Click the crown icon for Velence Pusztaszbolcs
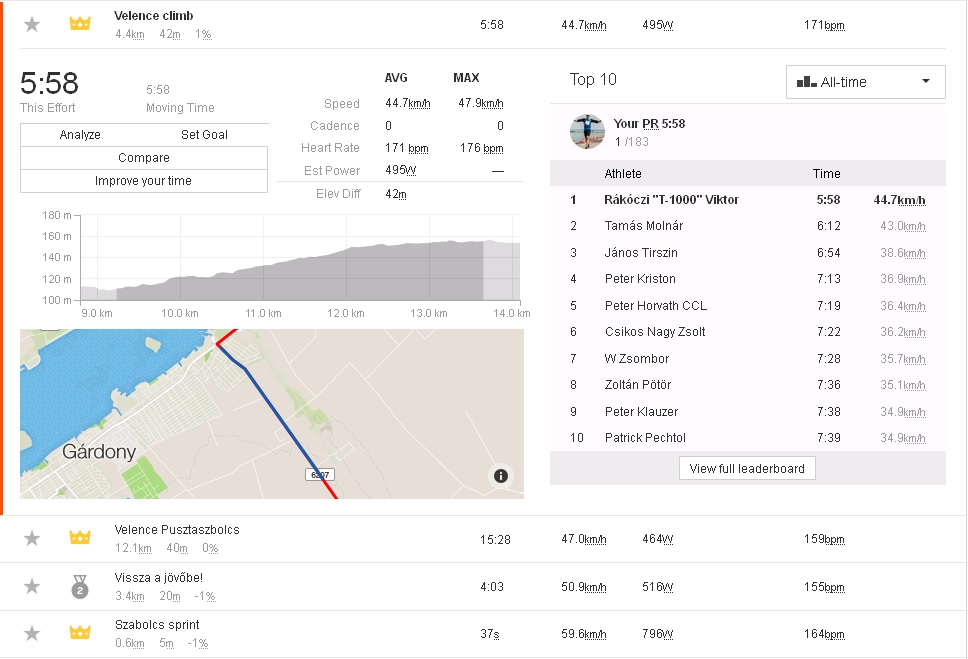This screenshot has height=659, width=968. (80, 538)
